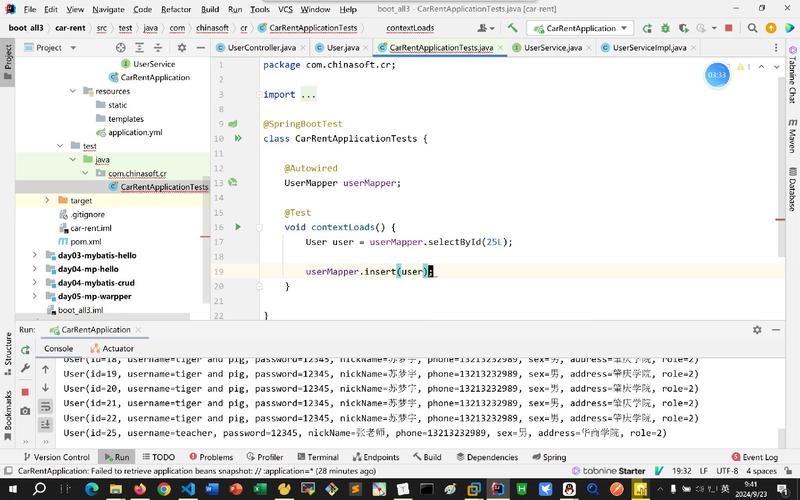
Task: Open the Database side tool window
Action: tap(792, 189)
